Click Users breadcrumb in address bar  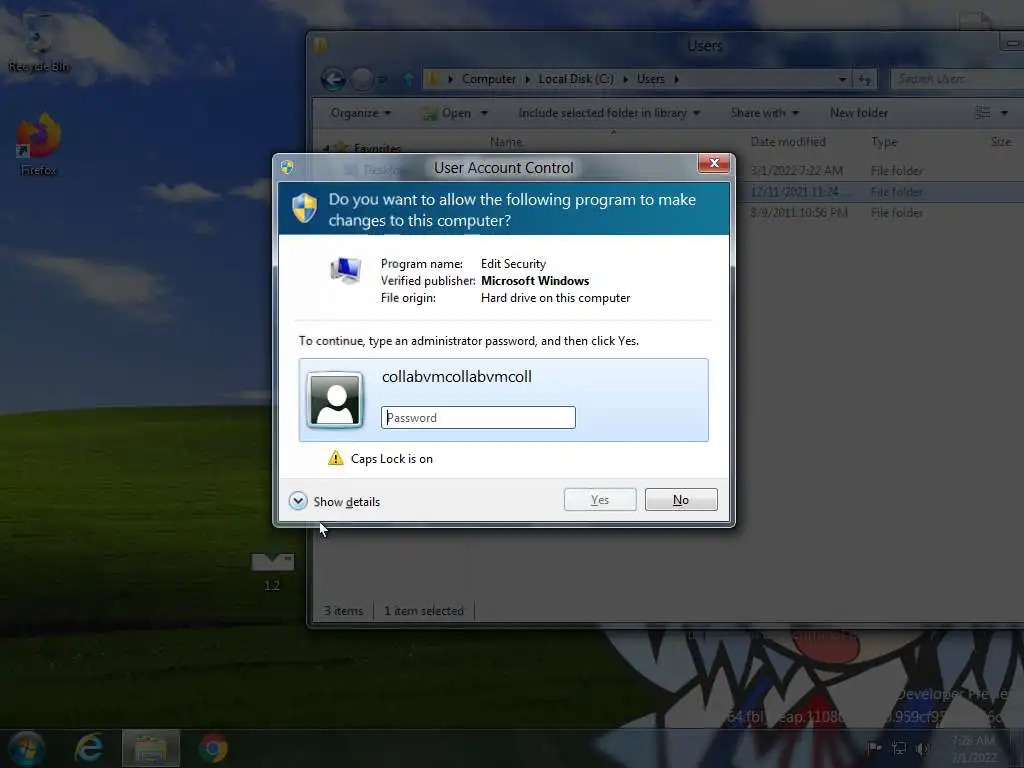(650, 79)
